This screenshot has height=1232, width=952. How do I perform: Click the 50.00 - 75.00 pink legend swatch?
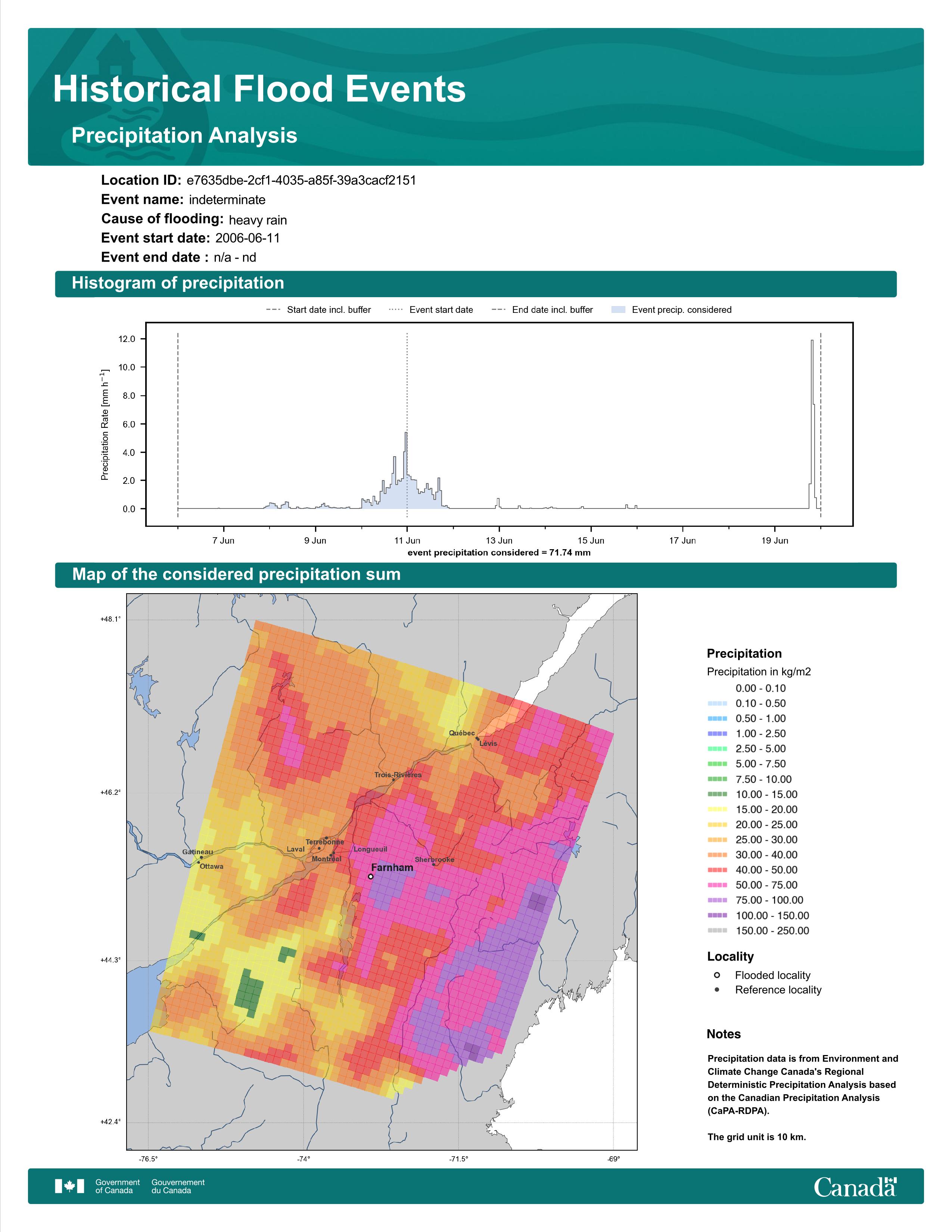pyautogui.click(x=717, y=885)
